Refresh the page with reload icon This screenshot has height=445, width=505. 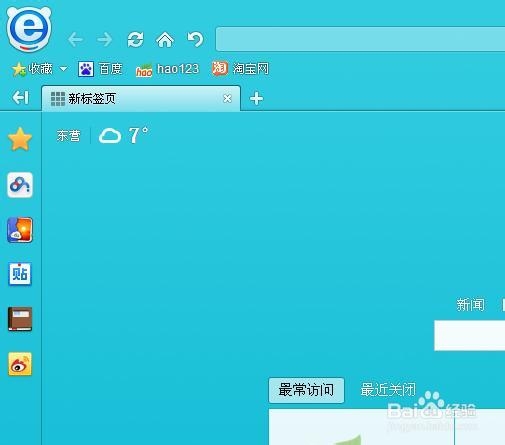click(135, 40)
